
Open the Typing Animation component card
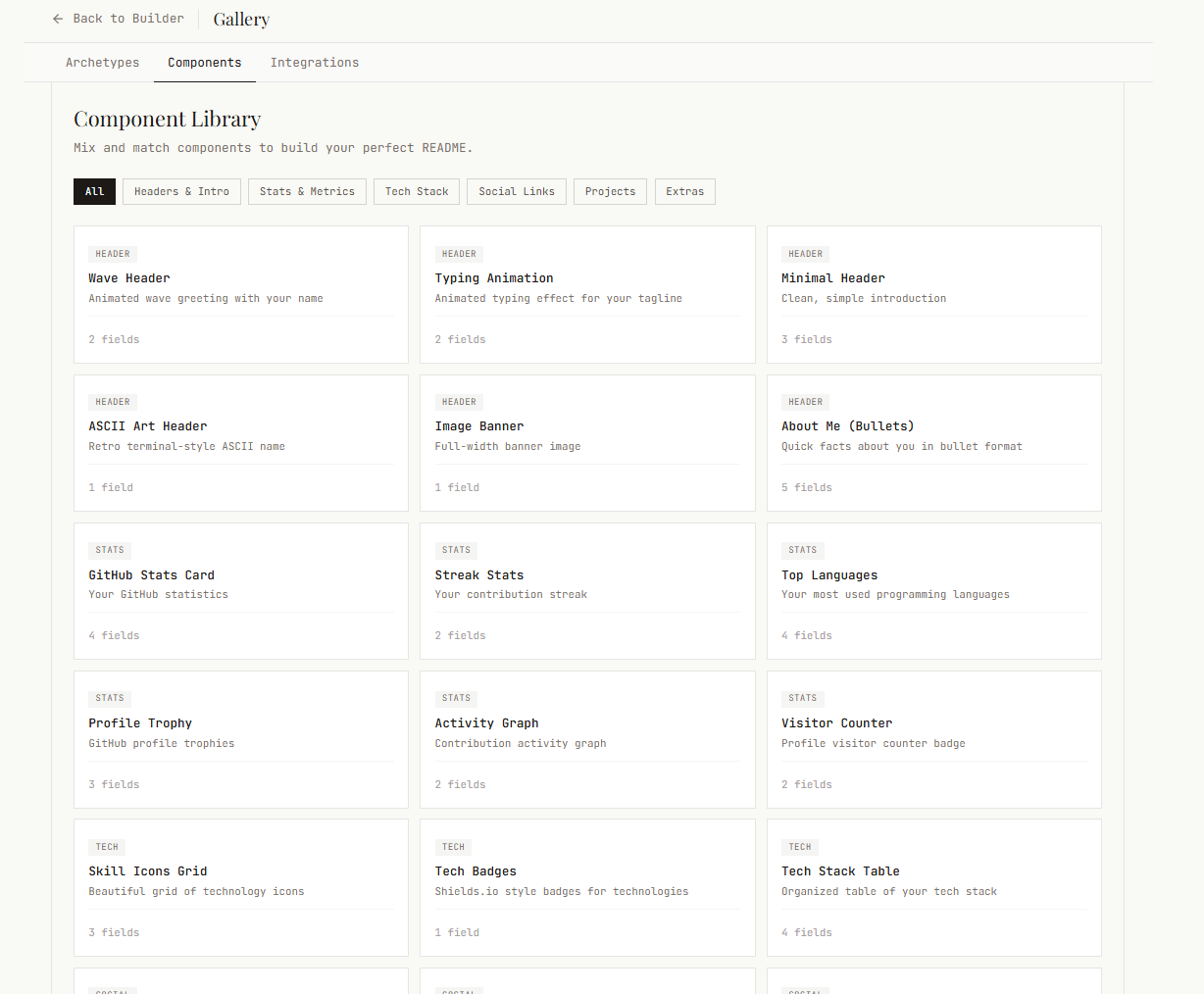(x=586, y=294)
